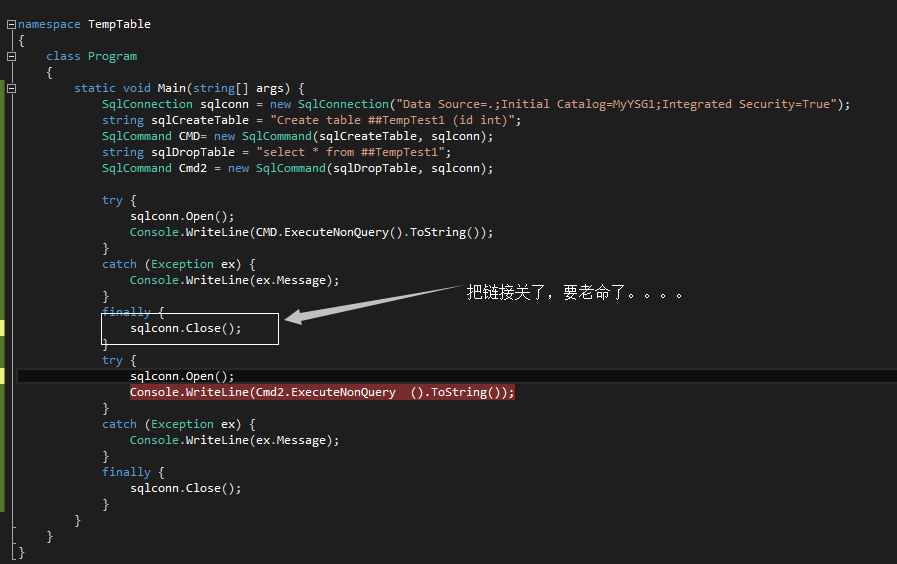Place cursor on the highlighted Cmd2.ExecuteNonQuery line
The height and width of the screenshot is (564, 897).
pos(322,392)
